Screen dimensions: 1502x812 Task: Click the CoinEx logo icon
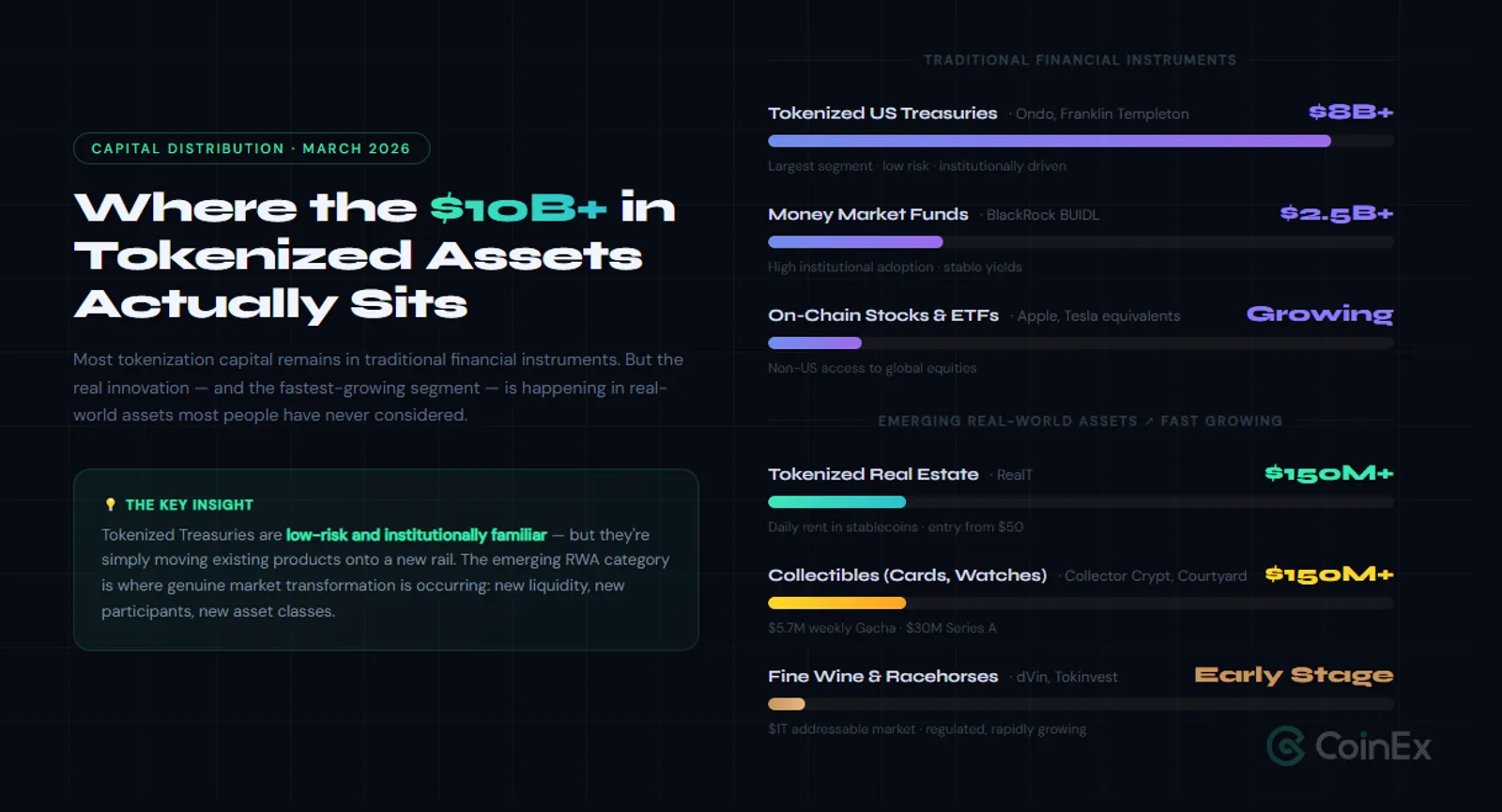click(1286, 746)
